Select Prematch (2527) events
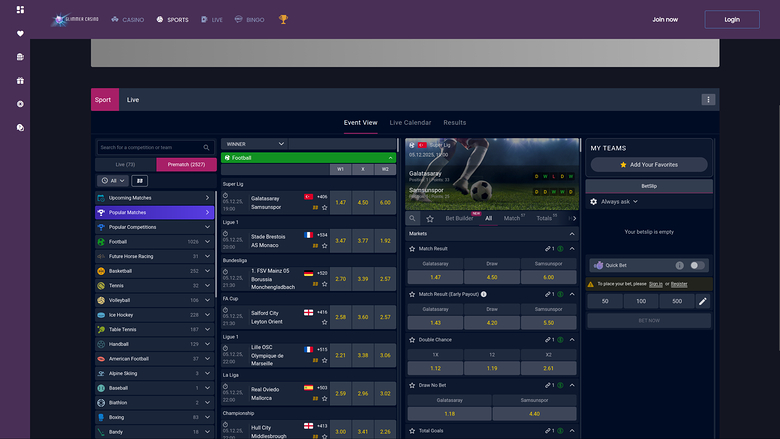780x439 pixels. pos(186,165)
